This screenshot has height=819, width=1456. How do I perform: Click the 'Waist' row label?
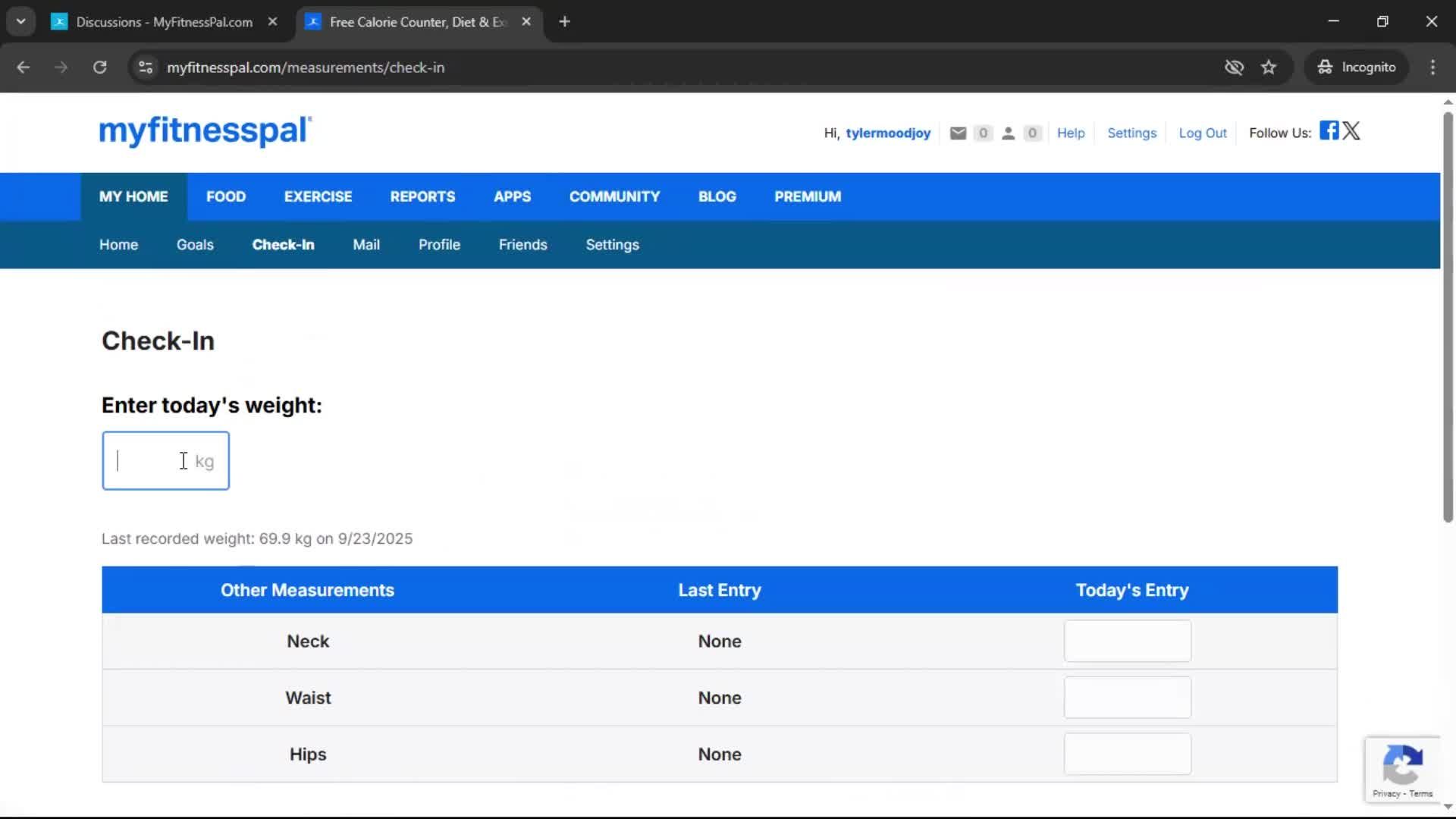pos(308,697)
